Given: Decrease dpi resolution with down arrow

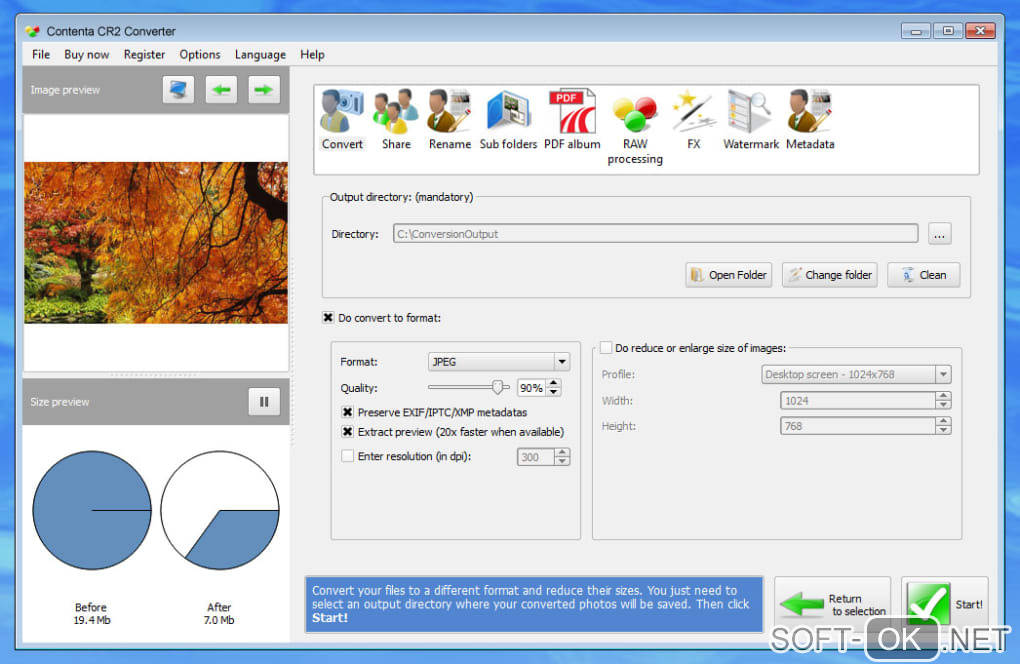Looking at the screenshot, I should pyautogui.click(x=563, y=461).
